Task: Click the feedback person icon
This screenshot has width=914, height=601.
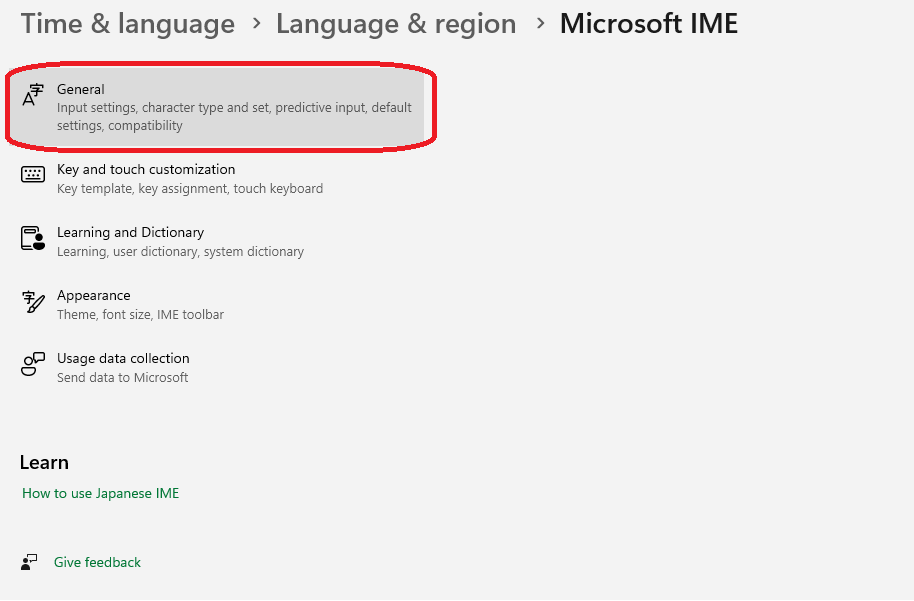Action: pyautogui.click(x=29, y=563)
